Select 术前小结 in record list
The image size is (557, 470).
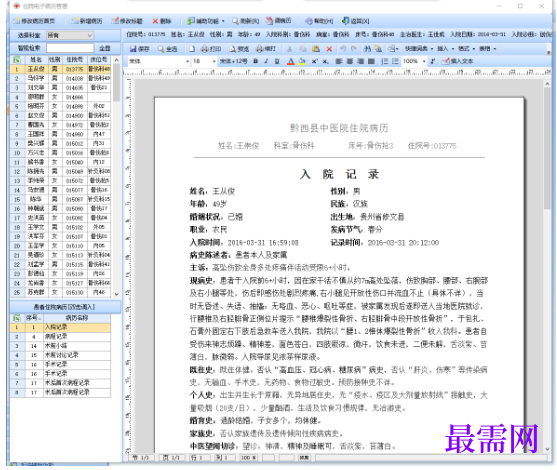[x=60, y=346]
